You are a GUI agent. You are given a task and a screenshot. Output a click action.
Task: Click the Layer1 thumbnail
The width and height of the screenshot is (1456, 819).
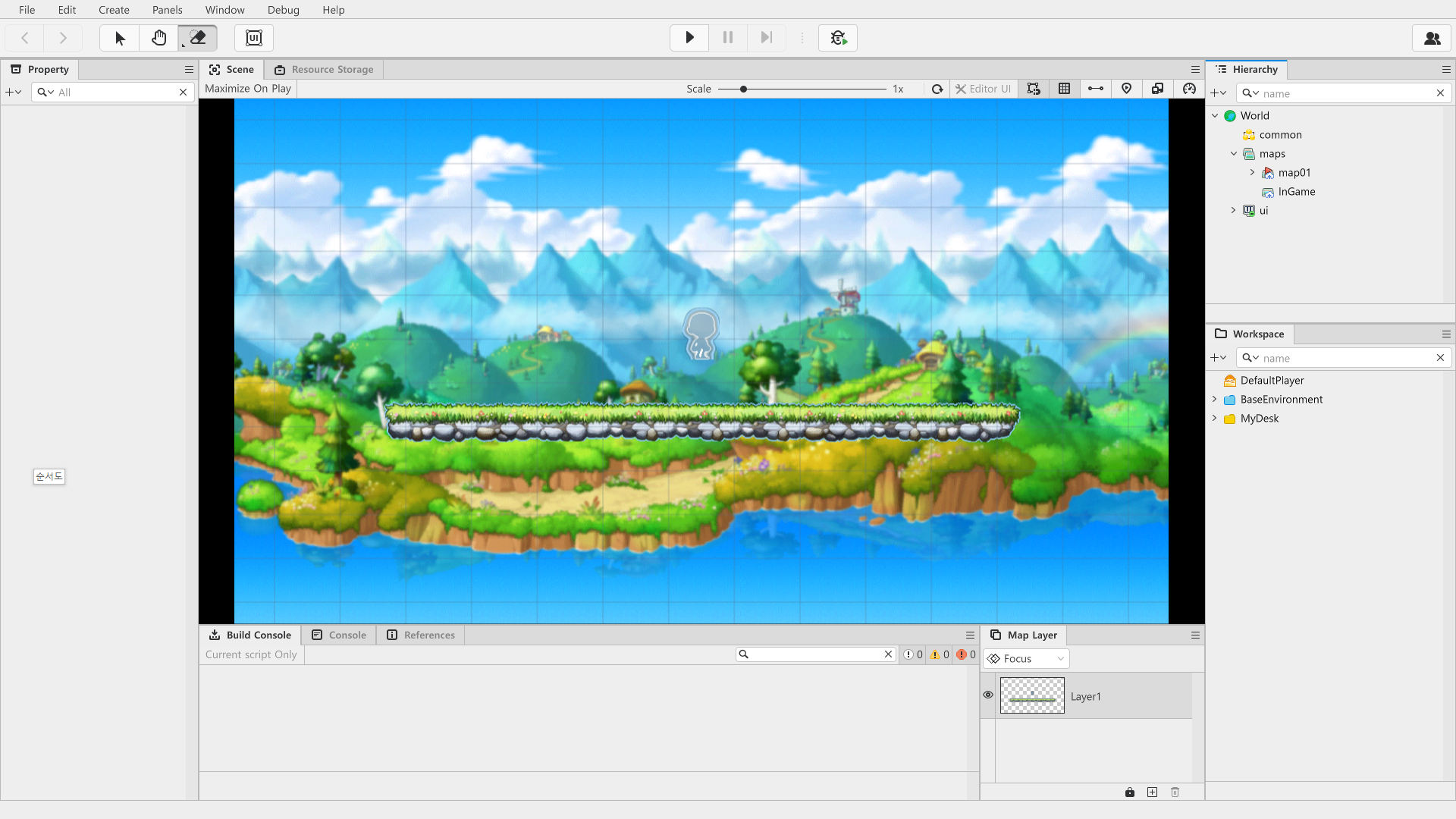click(1032, 695)
